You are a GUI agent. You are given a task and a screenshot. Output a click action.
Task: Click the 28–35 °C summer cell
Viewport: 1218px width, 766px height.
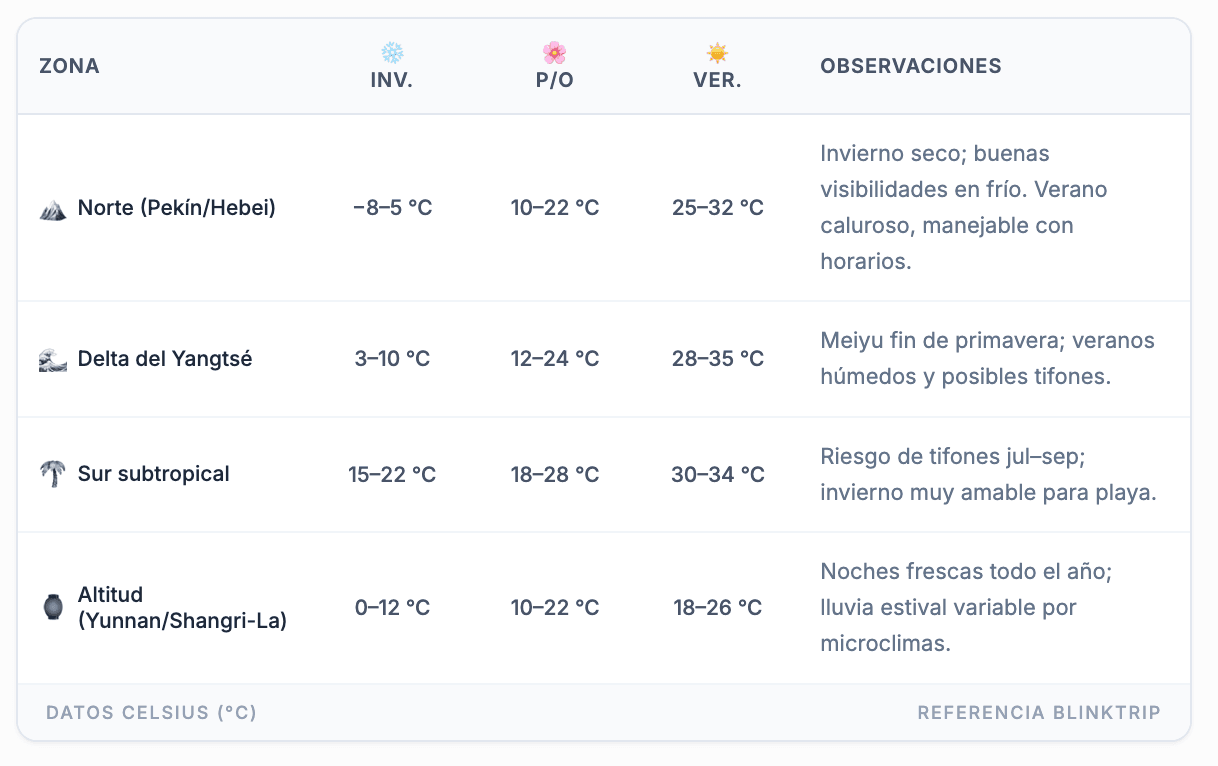coord(718,359)
